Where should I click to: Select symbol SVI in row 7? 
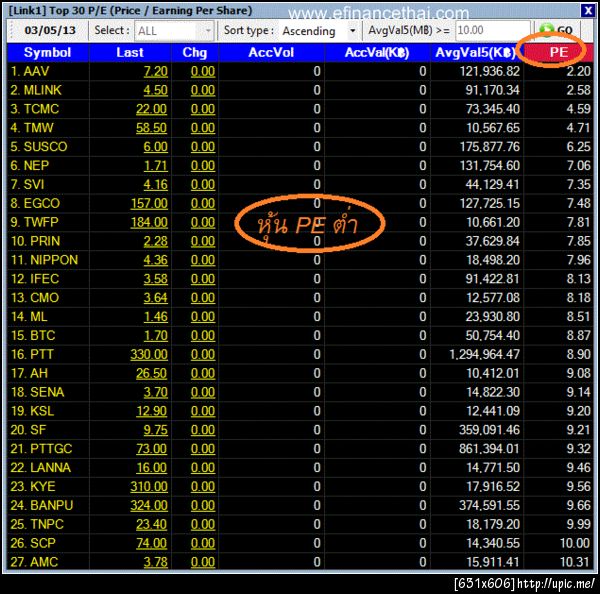pos(34,184)
